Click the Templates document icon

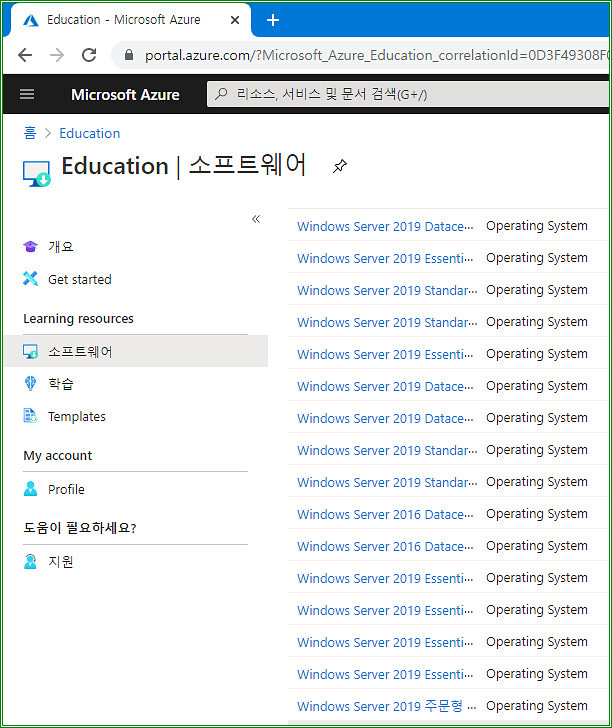[x=31, y=416]
